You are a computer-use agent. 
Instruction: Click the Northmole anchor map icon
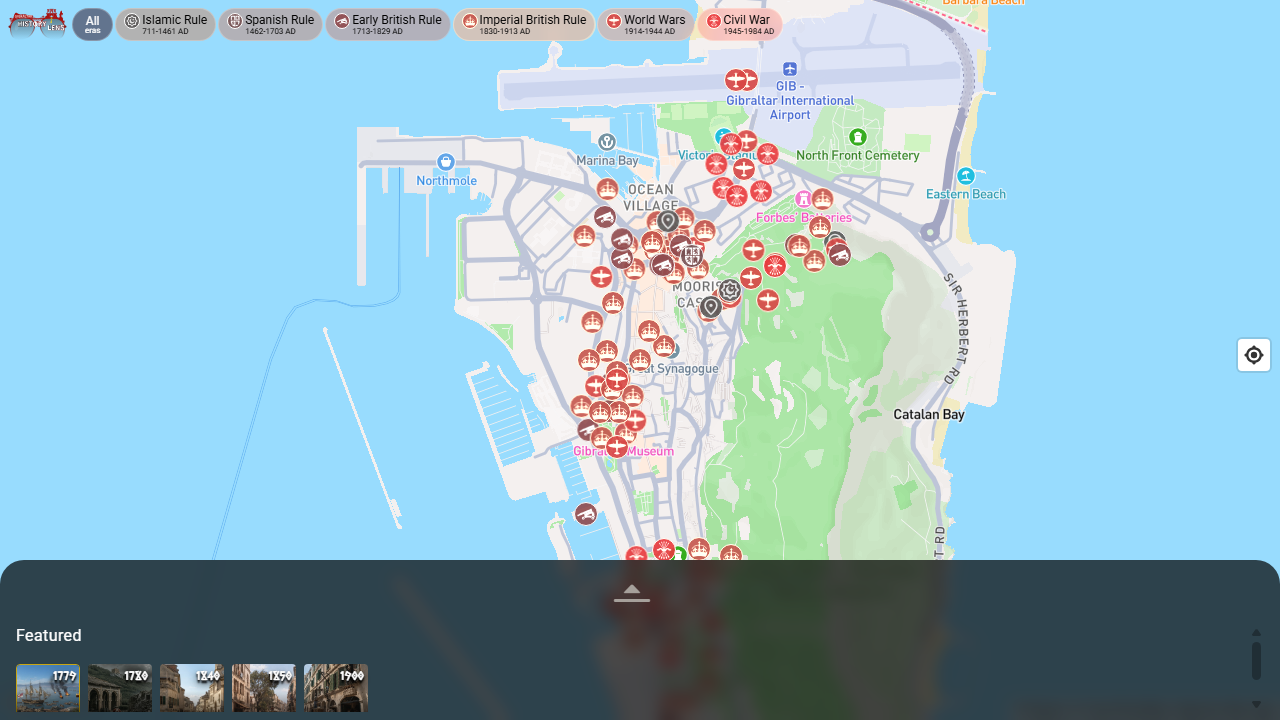click(446, 162)
